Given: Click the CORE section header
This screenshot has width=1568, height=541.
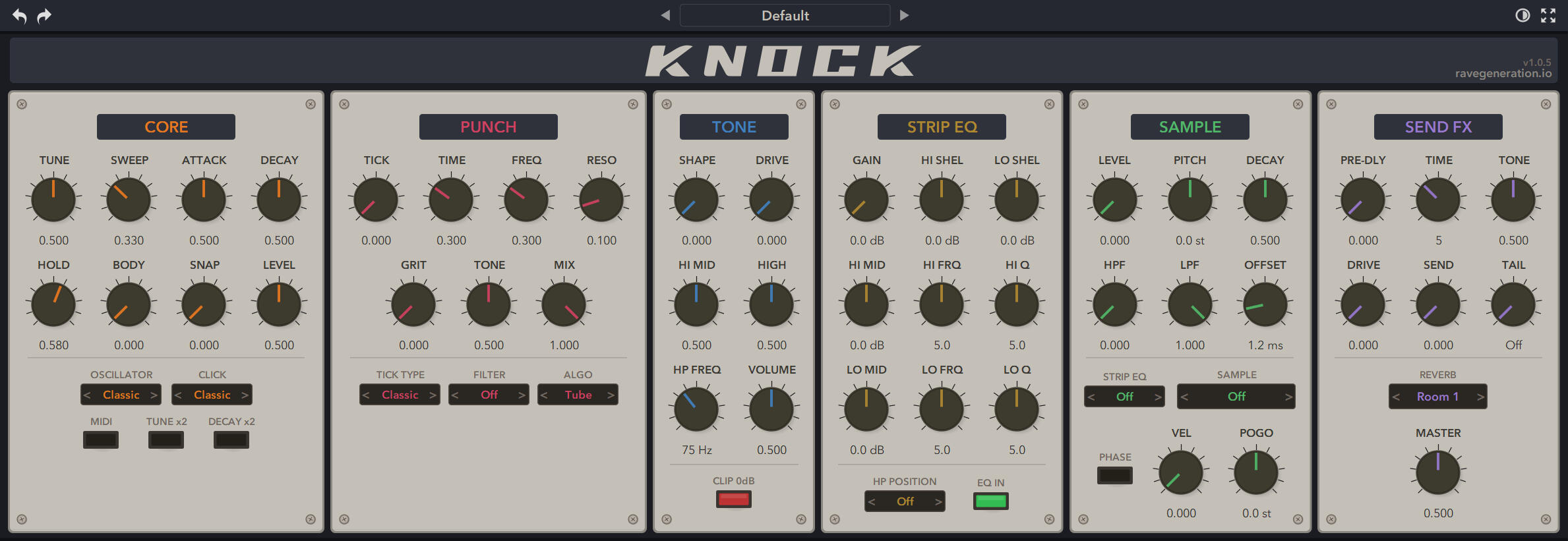Looking at the screenshot, I should pyautogui.click(x=166, y=127).
